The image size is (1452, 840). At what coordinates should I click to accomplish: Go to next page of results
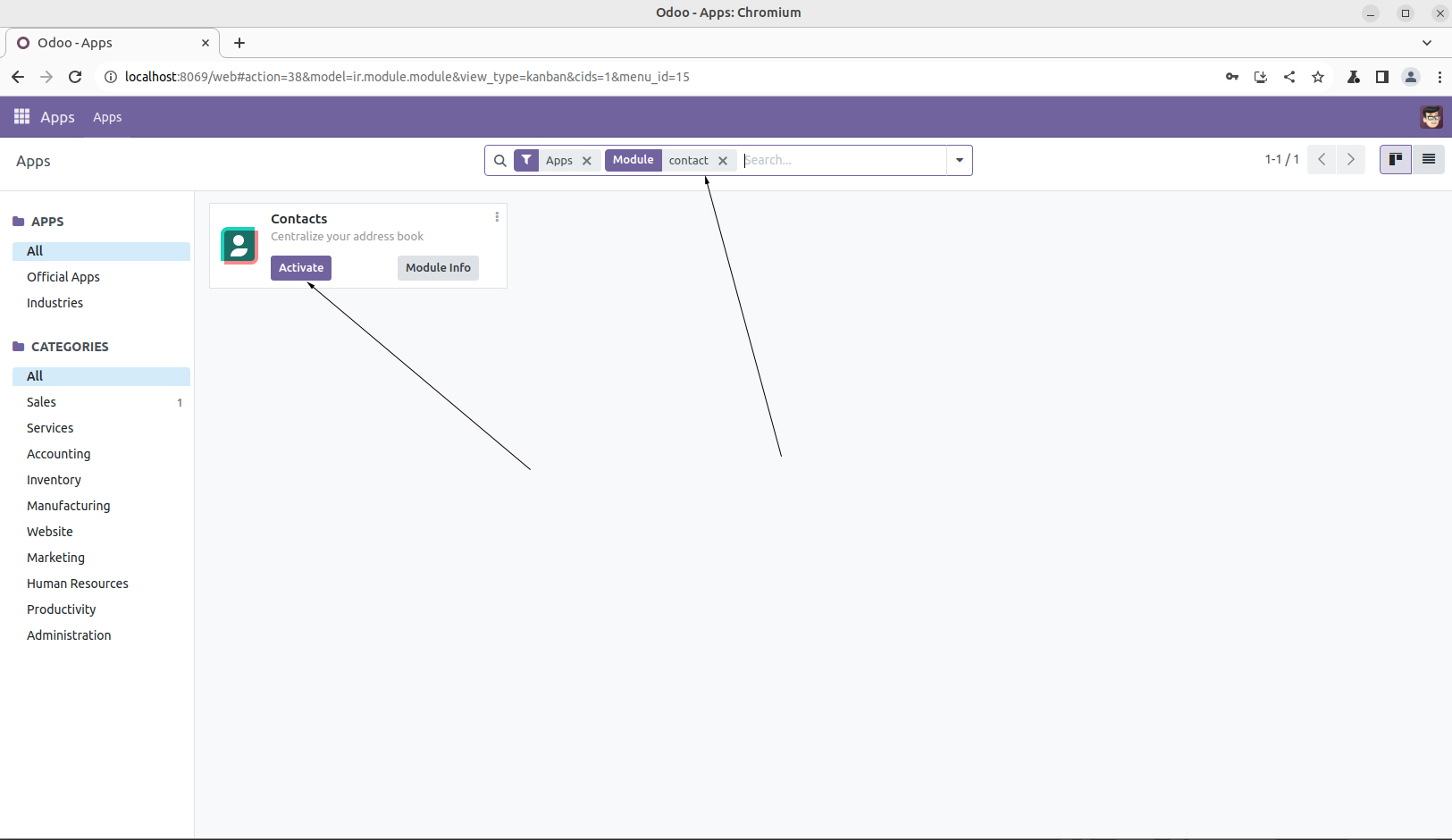tap(1350, 160)
